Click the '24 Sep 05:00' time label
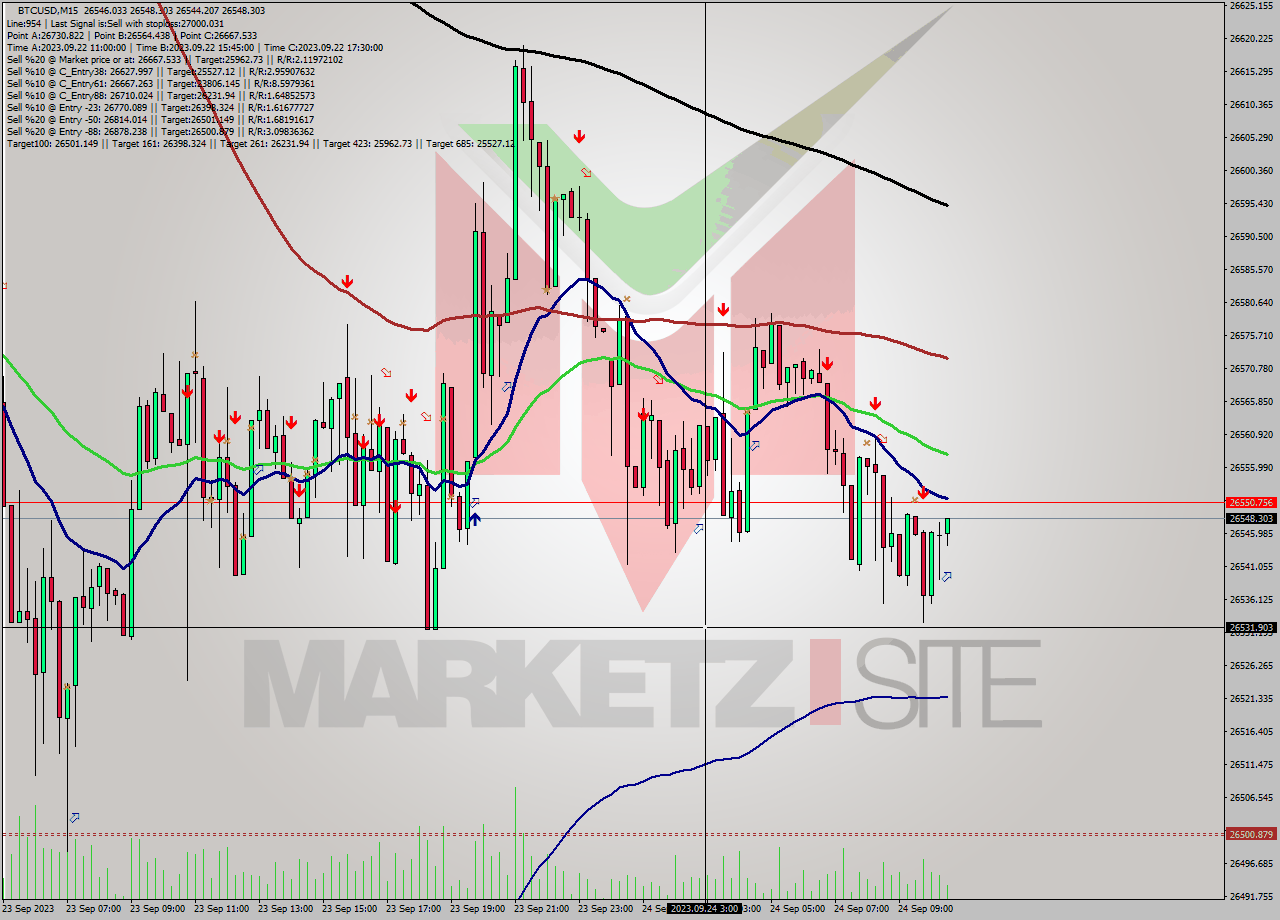The height and width of the screenshot is (920, 1280). pyautogui.click(x=797, y=908)
